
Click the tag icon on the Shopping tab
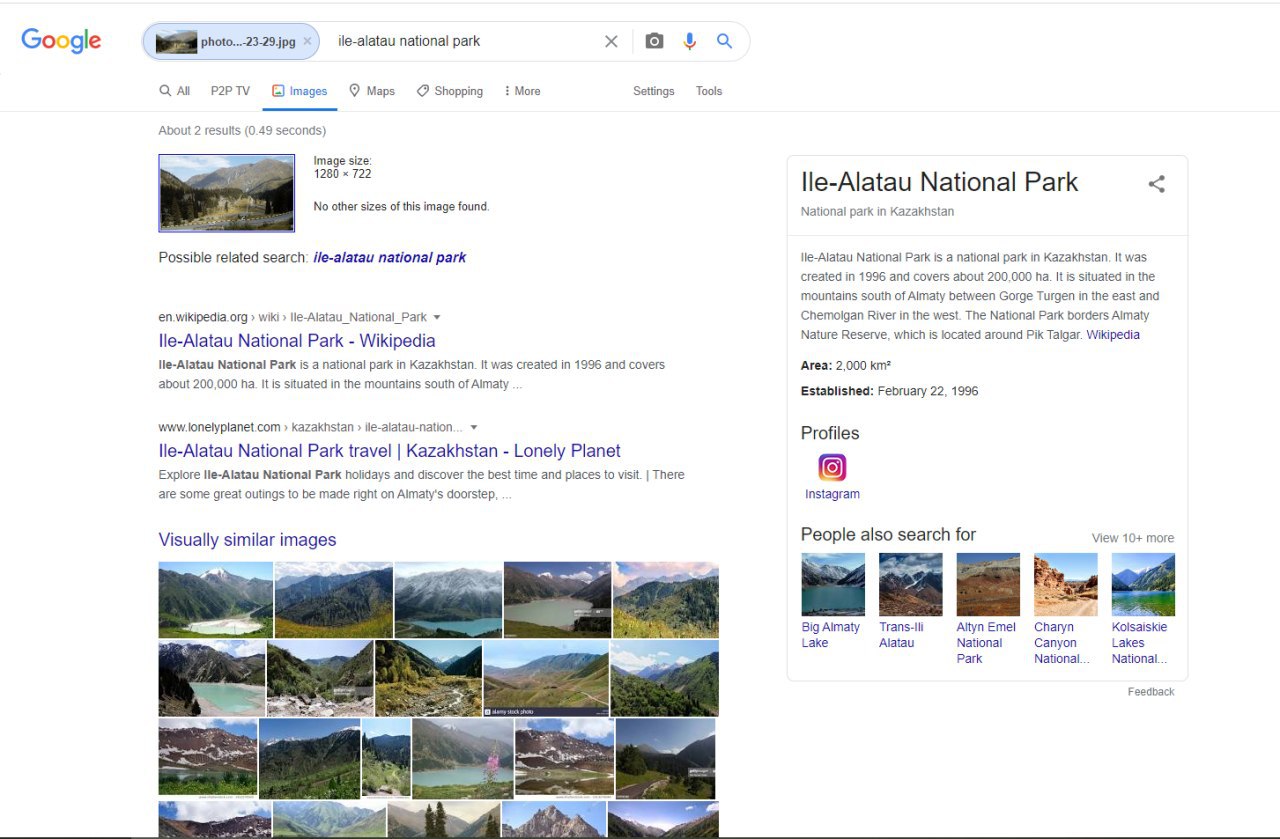coord(423,91)
